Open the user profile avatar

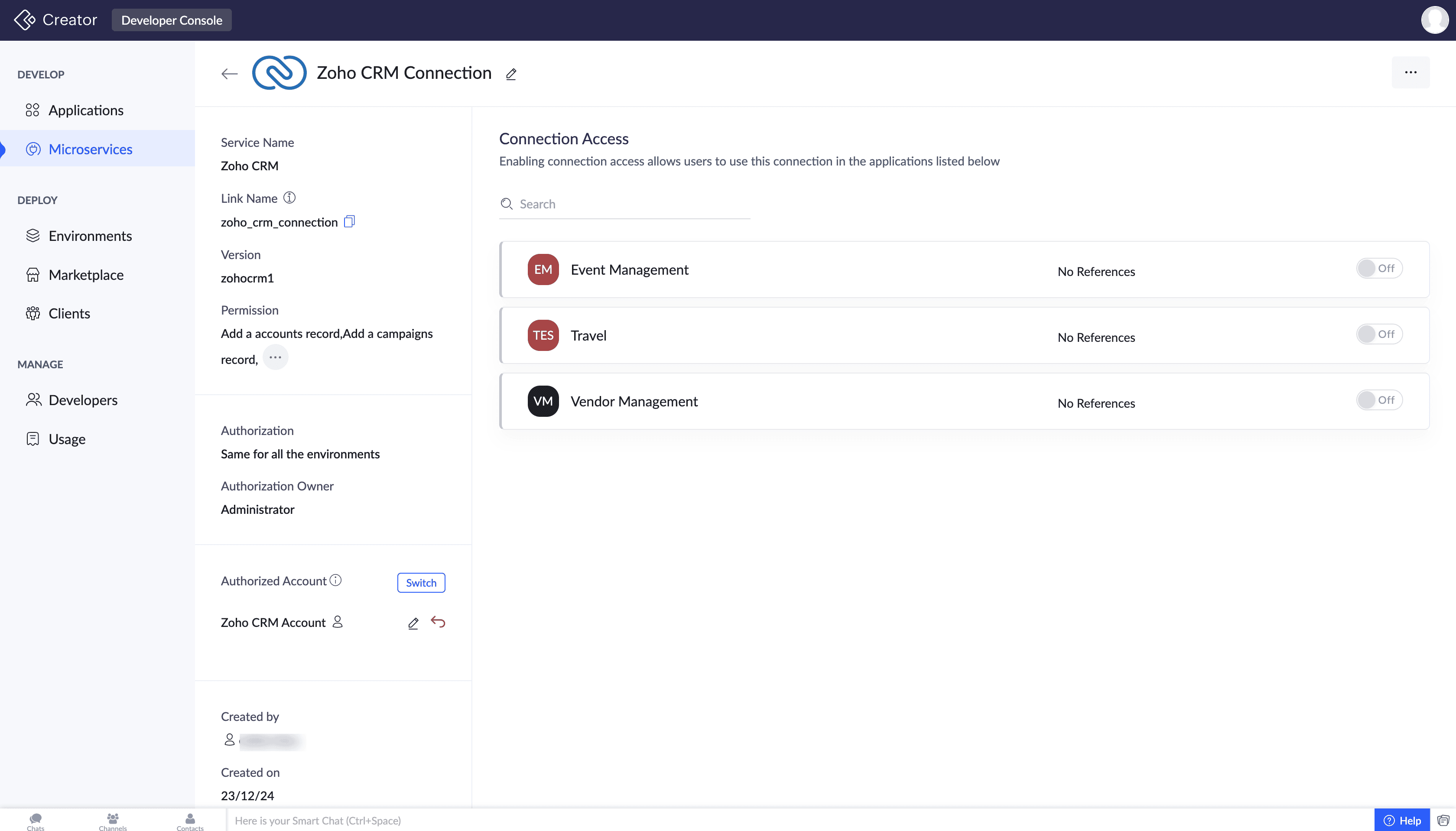pos(1434,20)
